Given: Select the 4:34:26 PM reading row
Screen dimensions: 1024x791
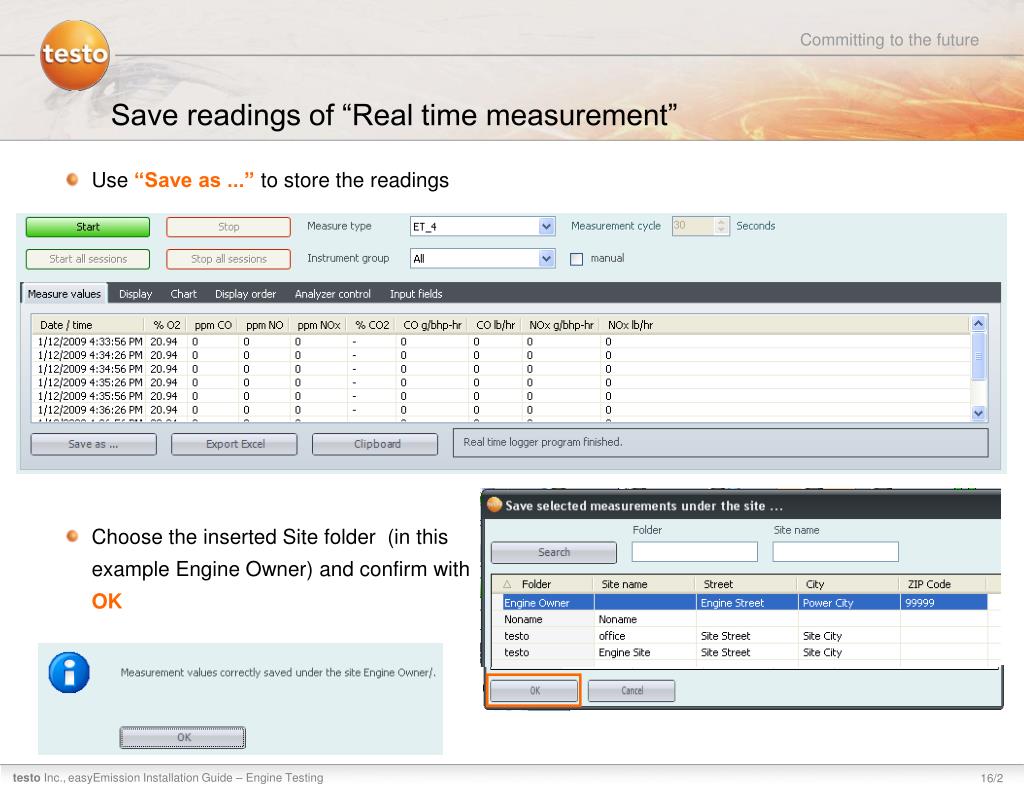Looking at the screenshot, I should 501,355.
